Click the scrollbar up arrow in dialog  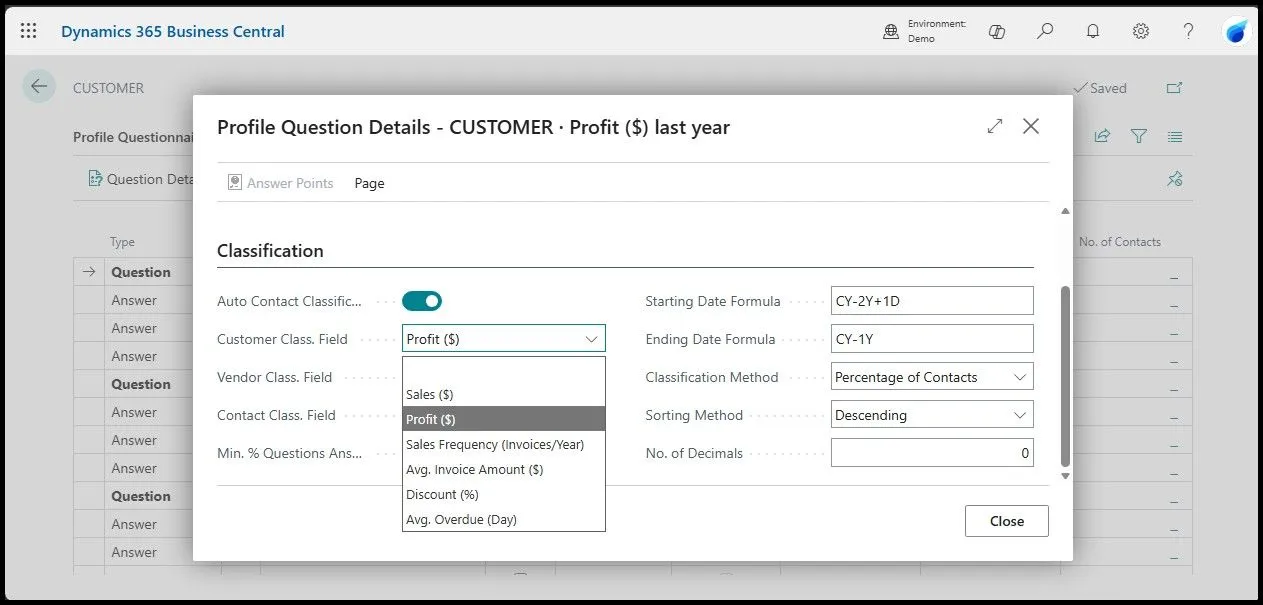click(1065, 211)
